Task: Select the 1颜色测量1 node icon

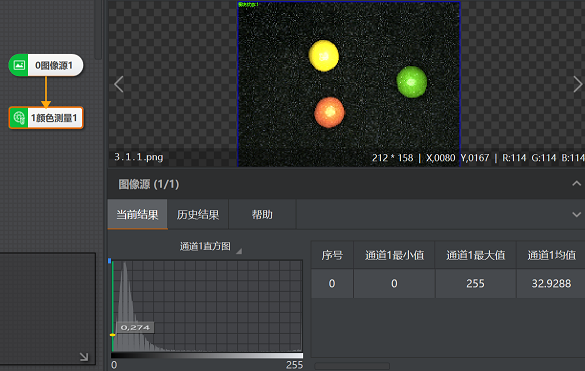Action: (19, 118)
